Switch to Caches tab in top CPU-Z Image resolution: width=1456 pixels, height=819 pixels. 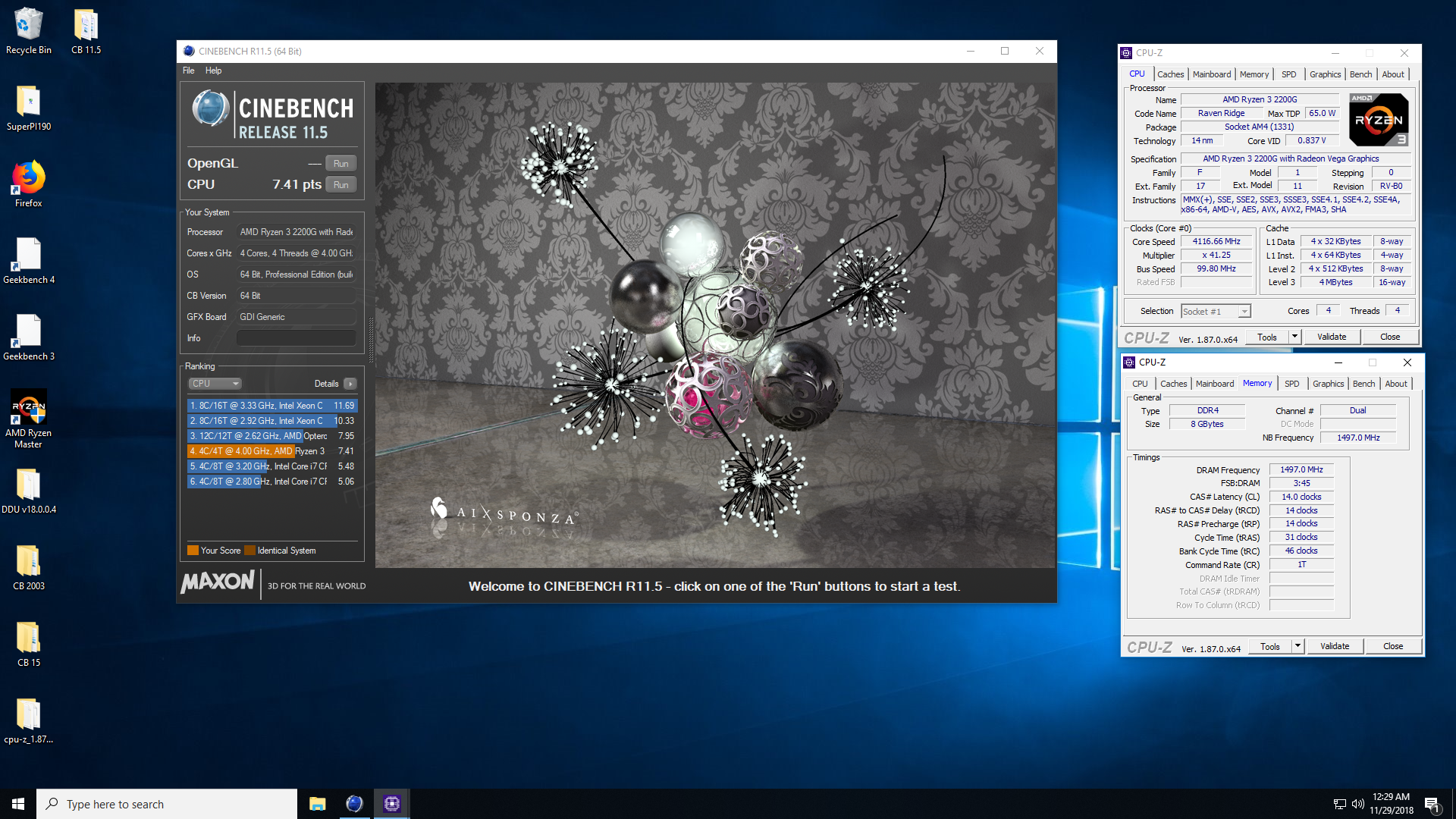[1170, 74]
